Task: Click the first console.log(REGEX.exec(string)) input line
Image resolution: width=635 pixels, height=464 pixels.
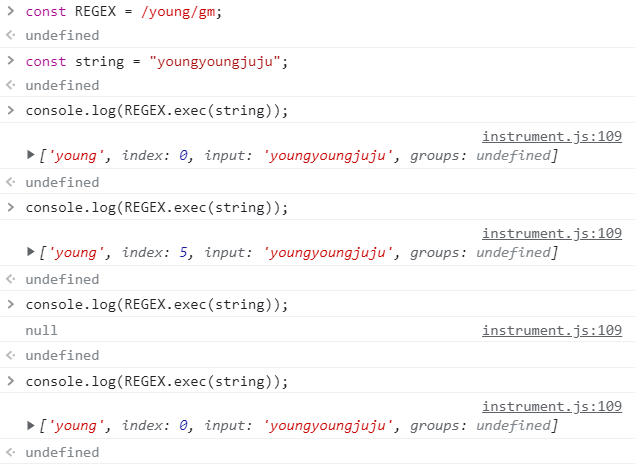Action: [157, 111]
